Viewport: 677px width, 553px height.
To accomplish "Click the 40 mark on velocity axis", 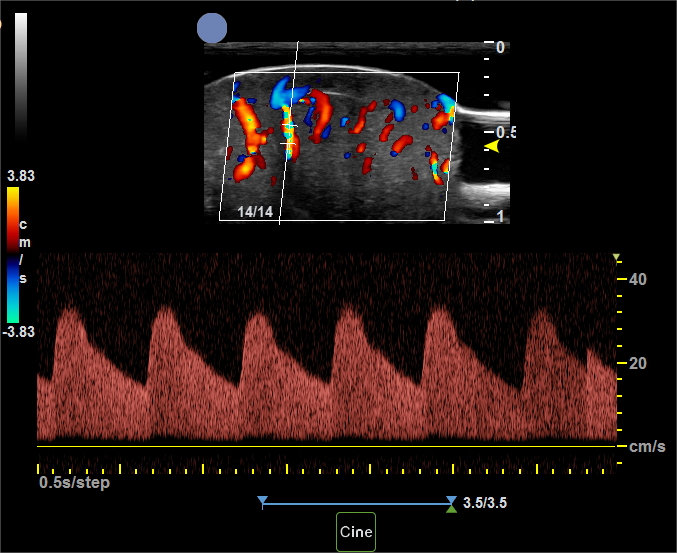I will tap(640, 280).
